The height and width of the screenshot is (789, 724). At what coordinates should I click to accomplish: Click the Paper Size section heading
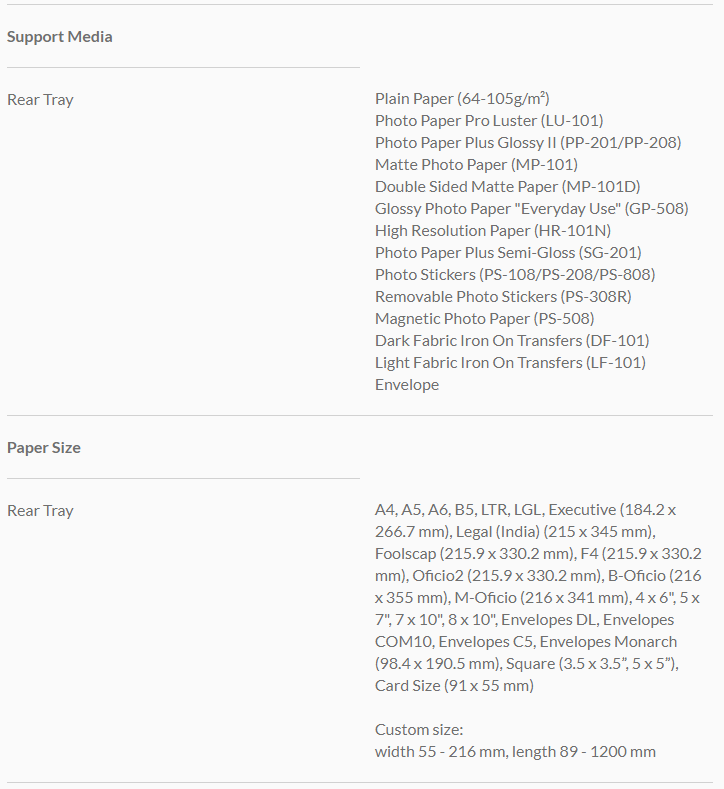[43, 448]
